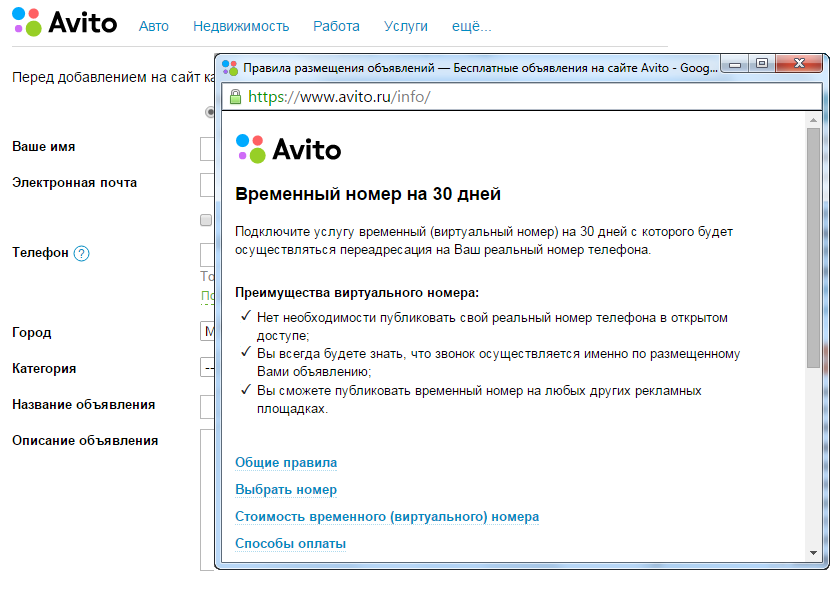
Task: Select the radio button under the header
Action: (210, 112)
